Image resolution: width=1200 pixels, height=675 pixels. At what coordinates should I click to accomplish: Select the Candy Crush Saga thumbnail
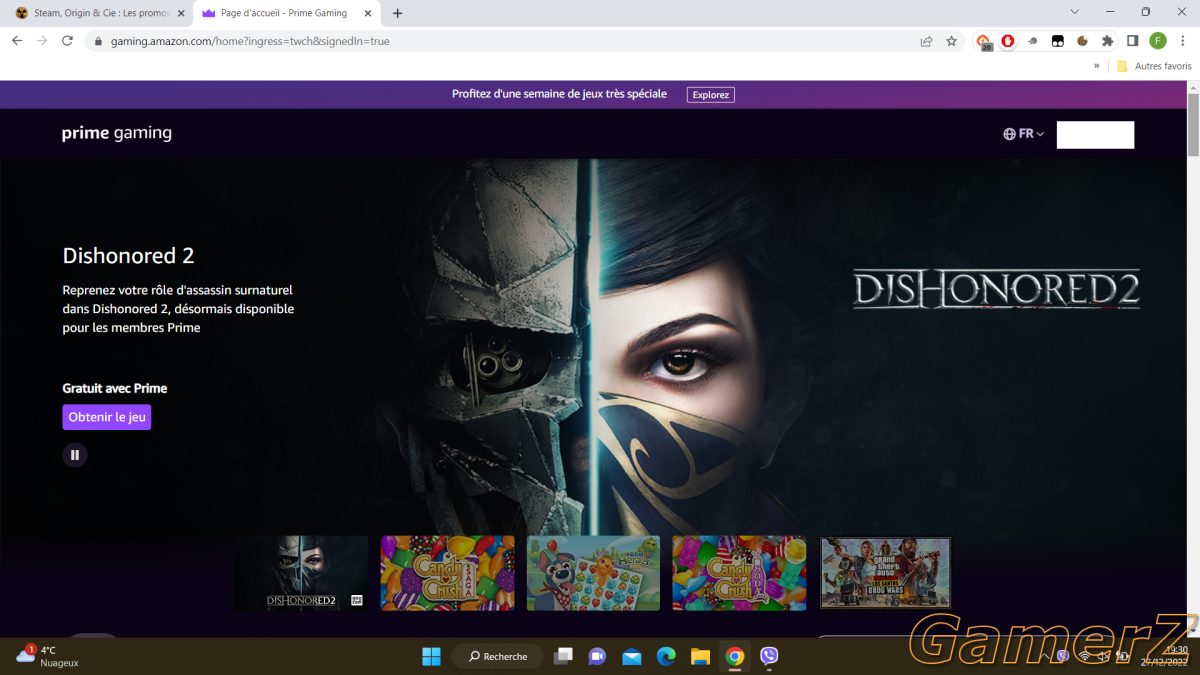447,573
